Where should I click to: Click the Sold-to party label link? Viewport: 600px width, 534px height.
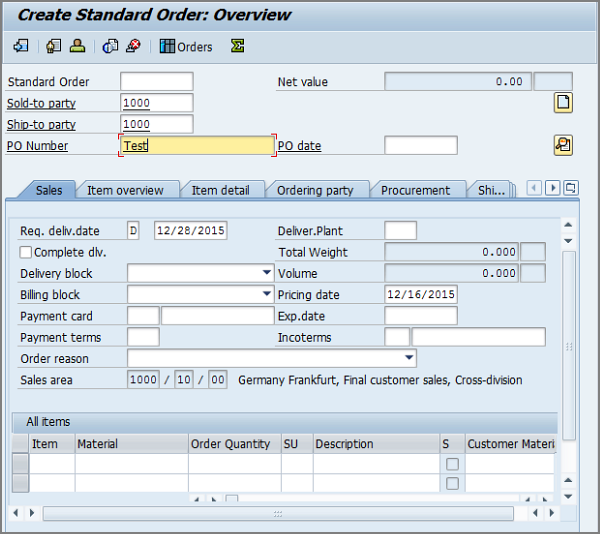point(41,103)
